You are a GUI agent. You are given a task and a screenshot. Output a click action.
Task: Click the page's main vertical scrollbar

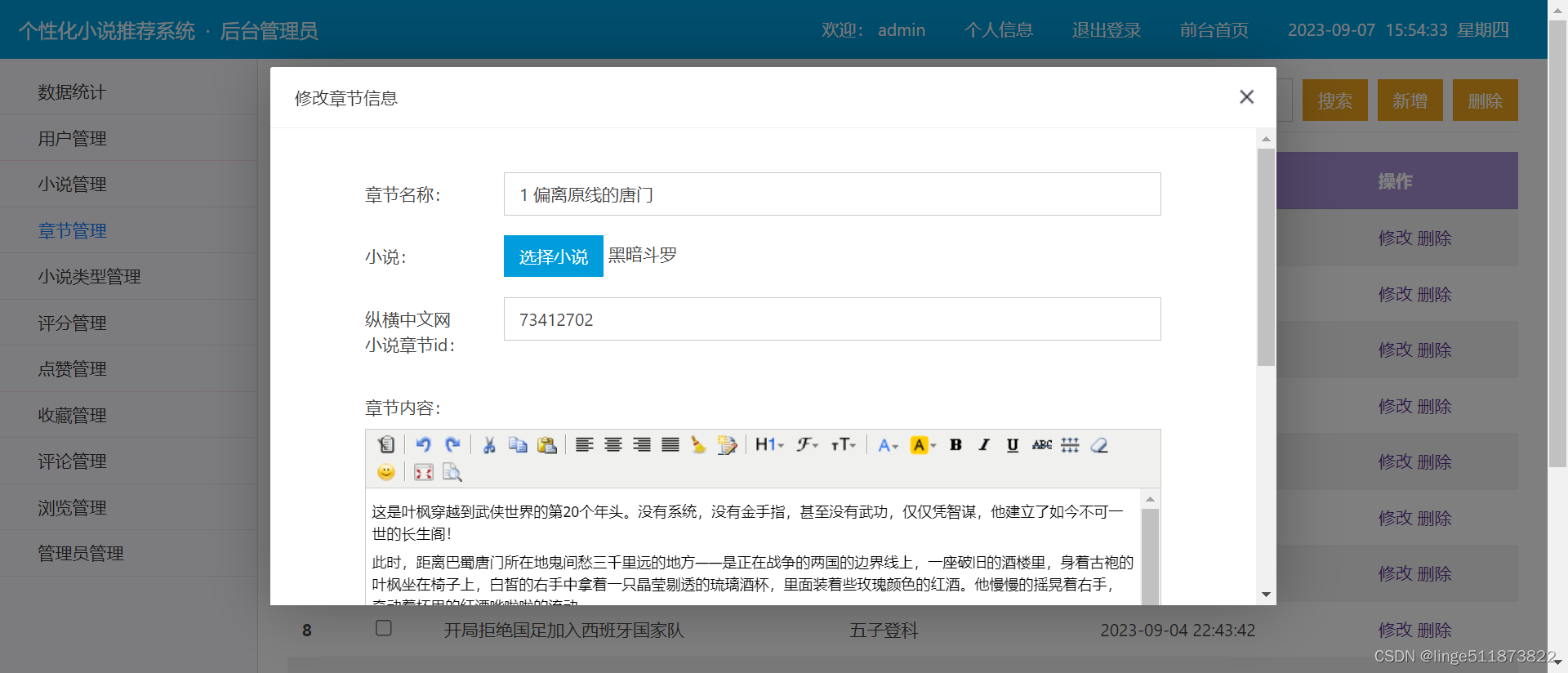pos(1557,245)
